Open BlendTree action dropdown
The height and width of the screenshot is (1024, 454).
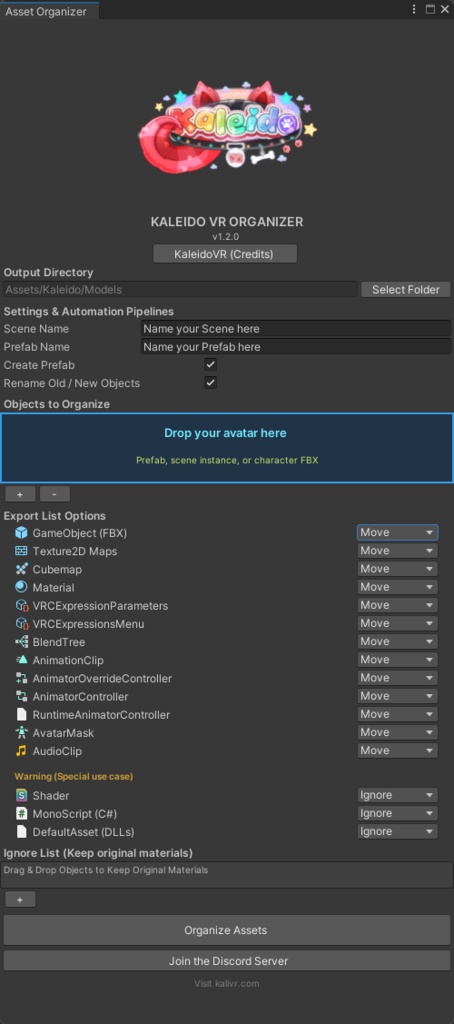397,641
